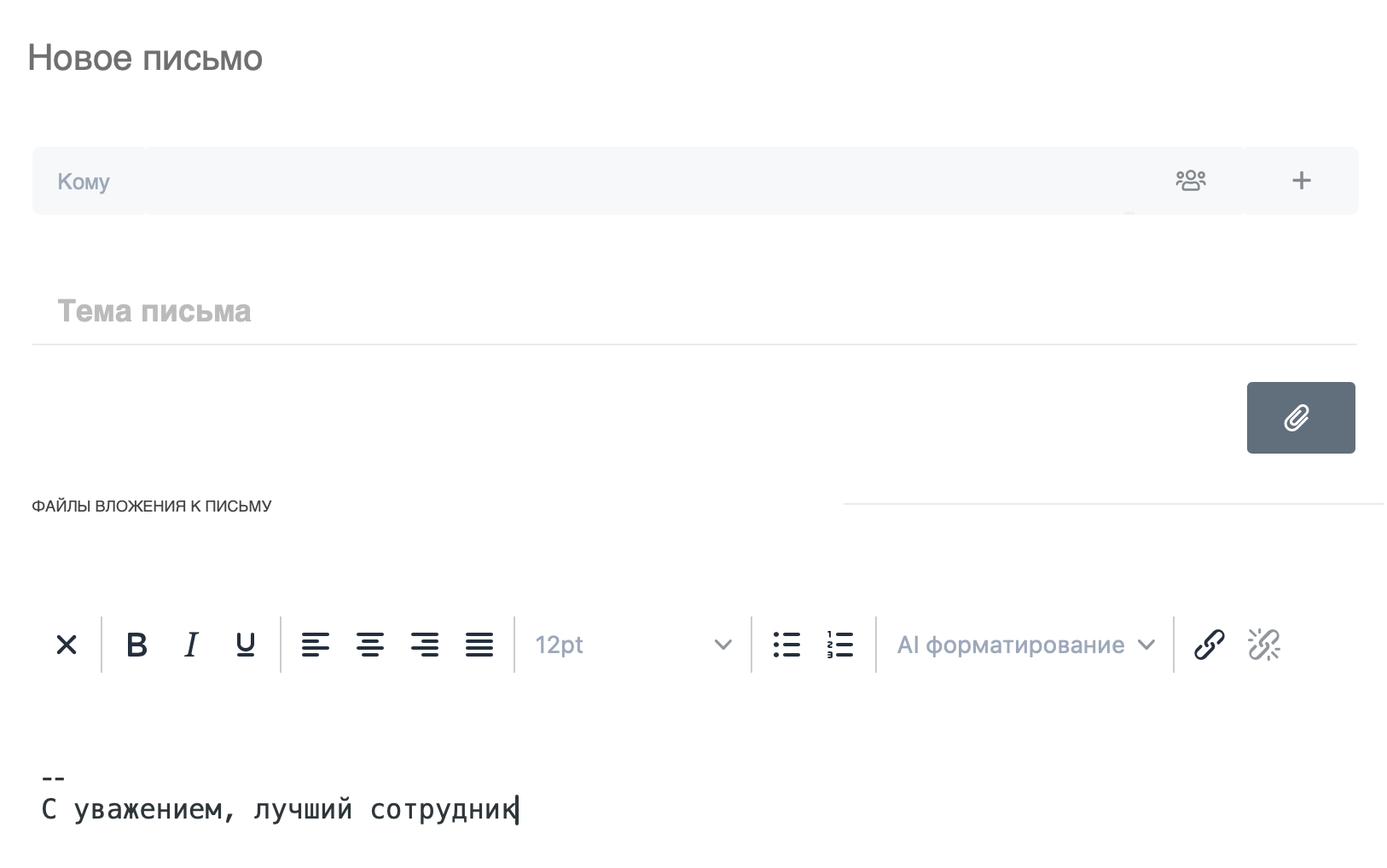Image resolution: width=1387 pixels, height=868 pixels.
Task: Add a recipient with the plus button
Action: (1302, 181)
